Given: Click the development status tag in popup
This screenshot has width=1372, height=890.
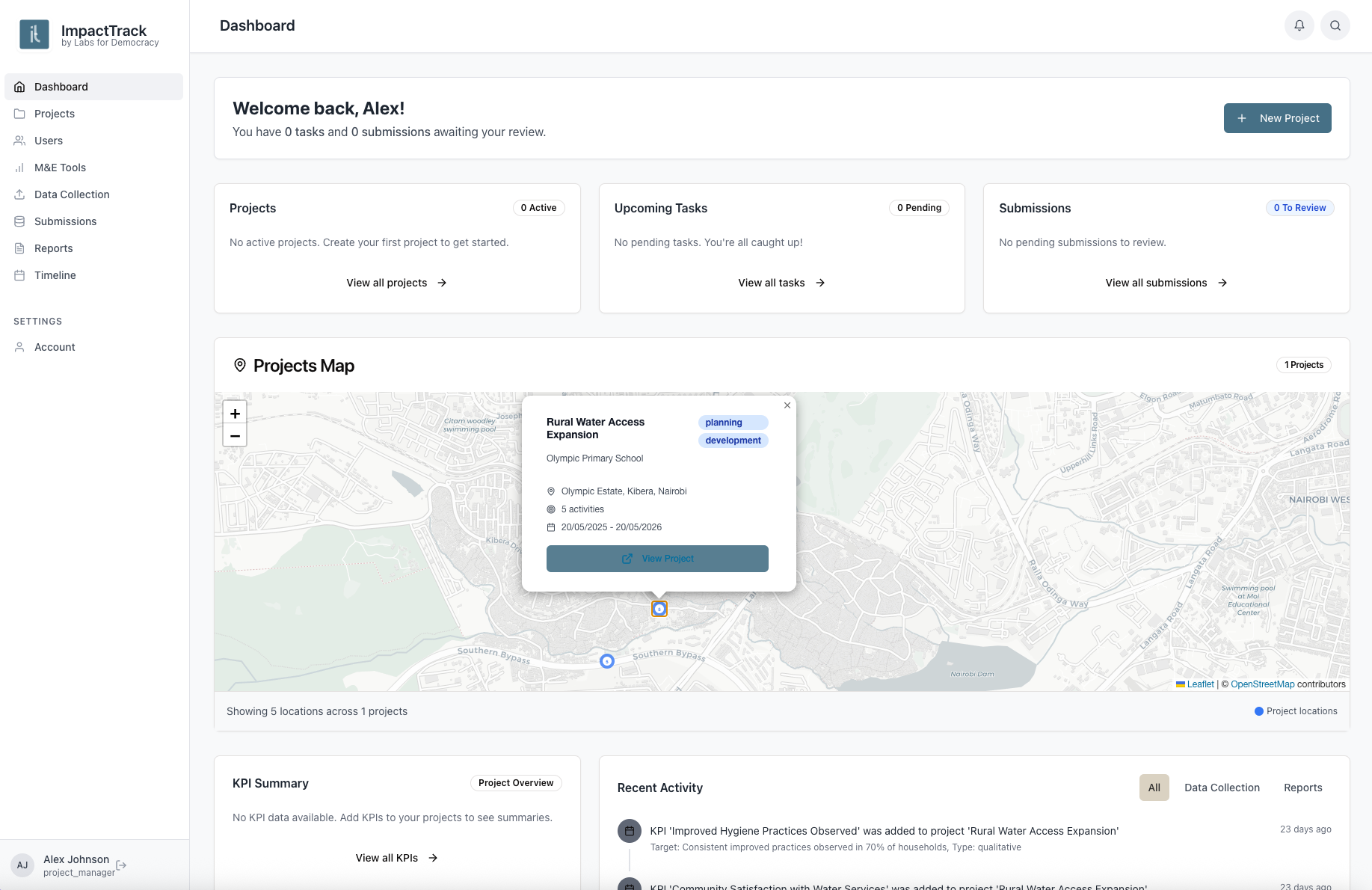Looking at the screenshot, I should click(x=733, y=441).
